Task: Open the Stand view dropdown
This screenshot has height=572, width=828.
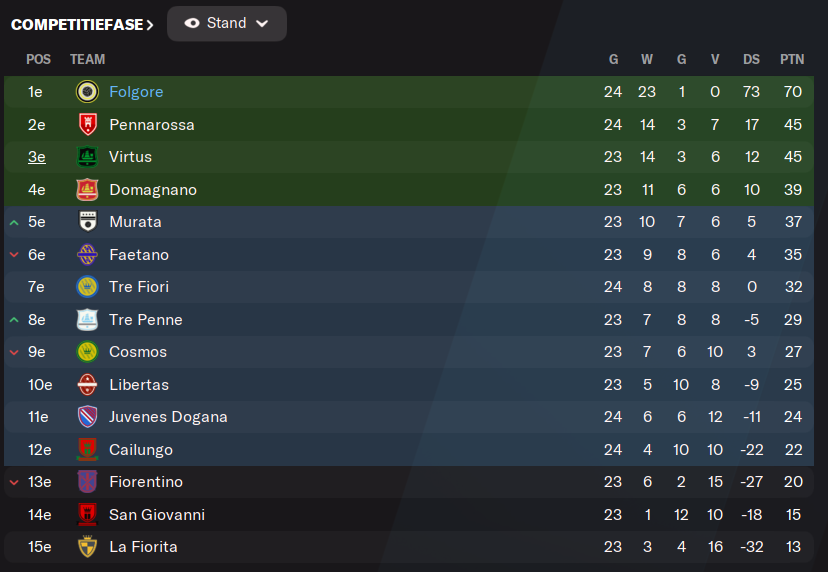Action: (227, 24)
